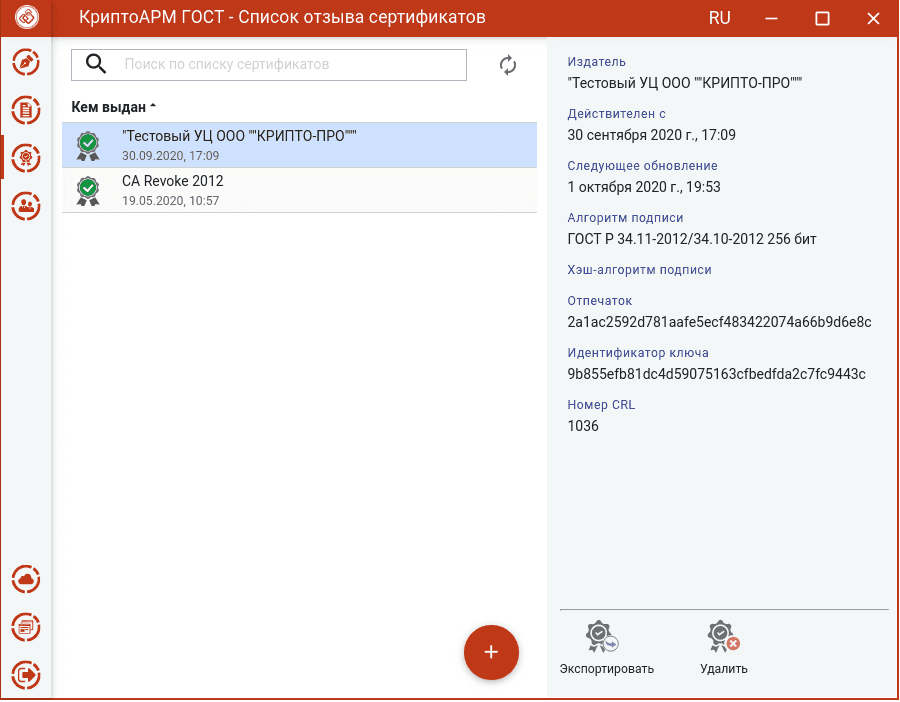900x702 pixels.
Task: Click the Издатель value text
Action: [x=685, y=83]
